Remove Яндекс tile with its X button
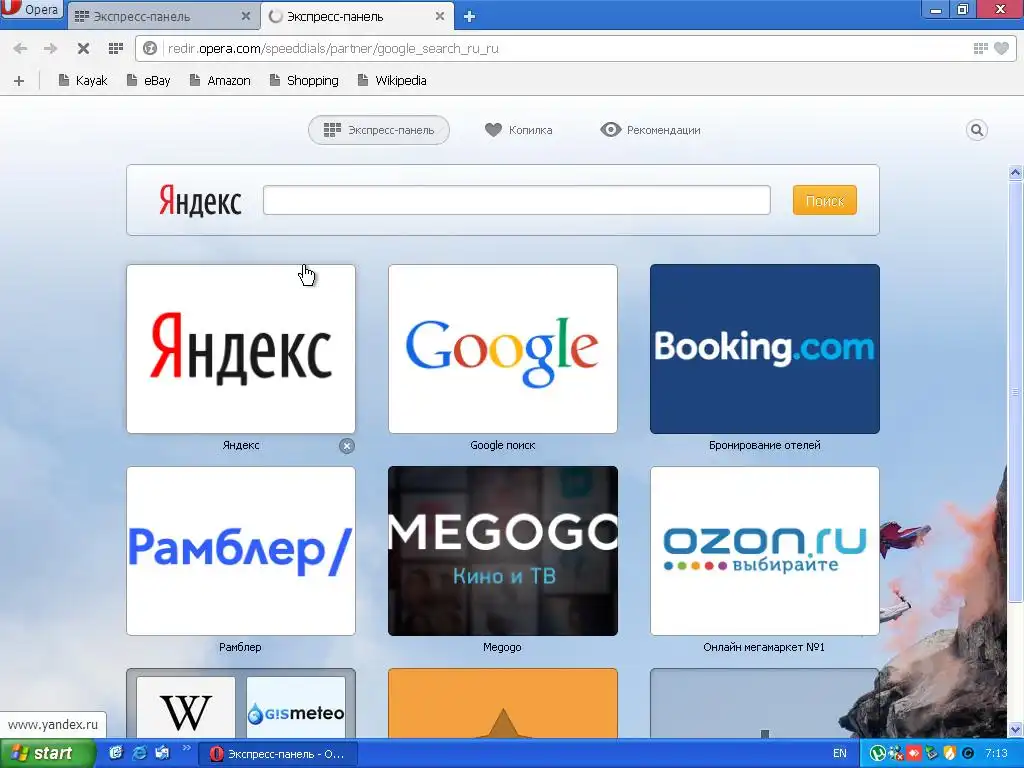This screenshot has height=768, width=1024. tap(347, 446)
